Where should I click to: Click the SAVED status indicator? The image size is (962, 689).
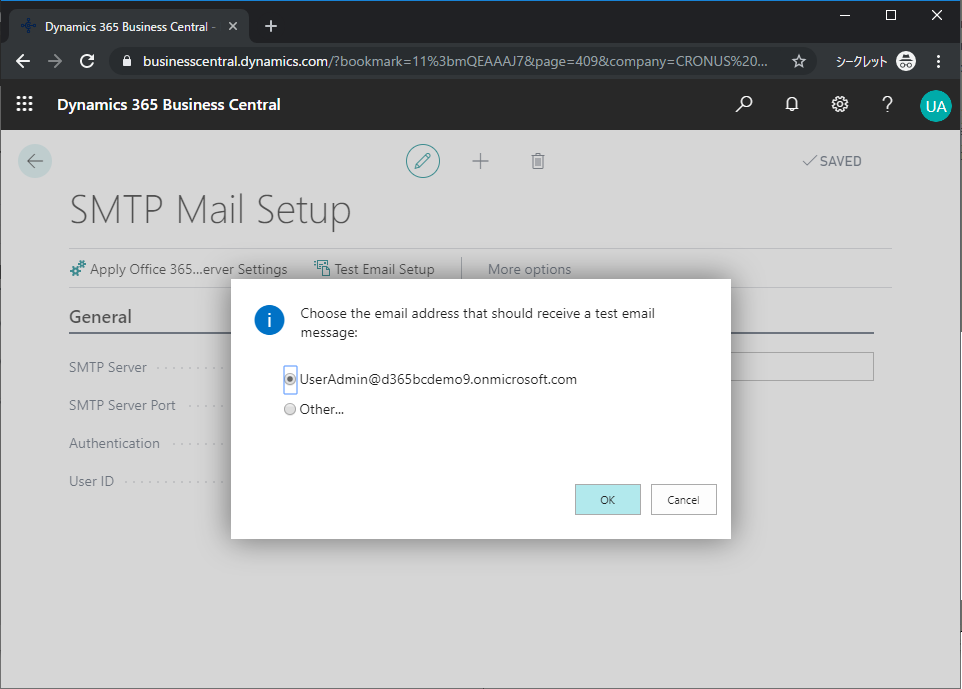832,161
